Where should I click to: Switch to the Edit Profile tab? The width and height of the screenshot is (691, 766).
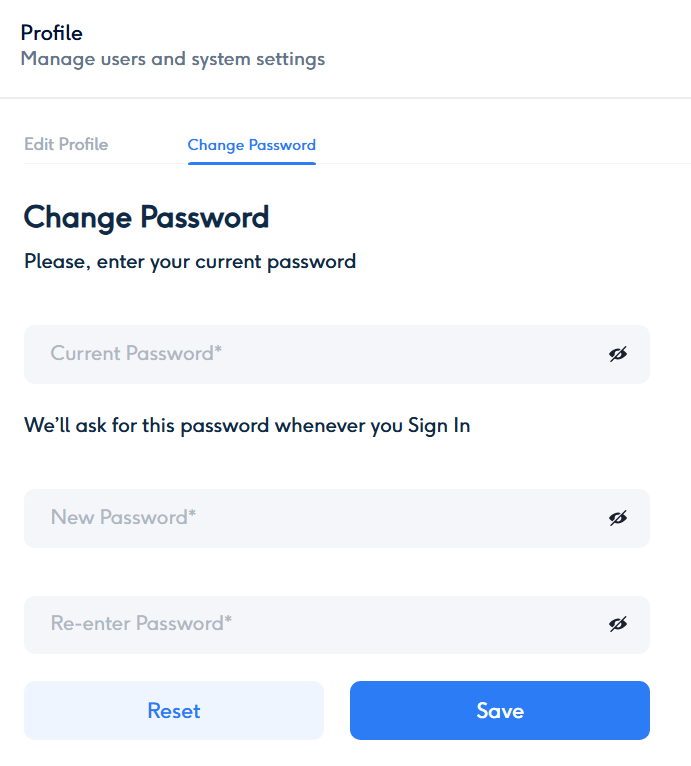[66, 145]
